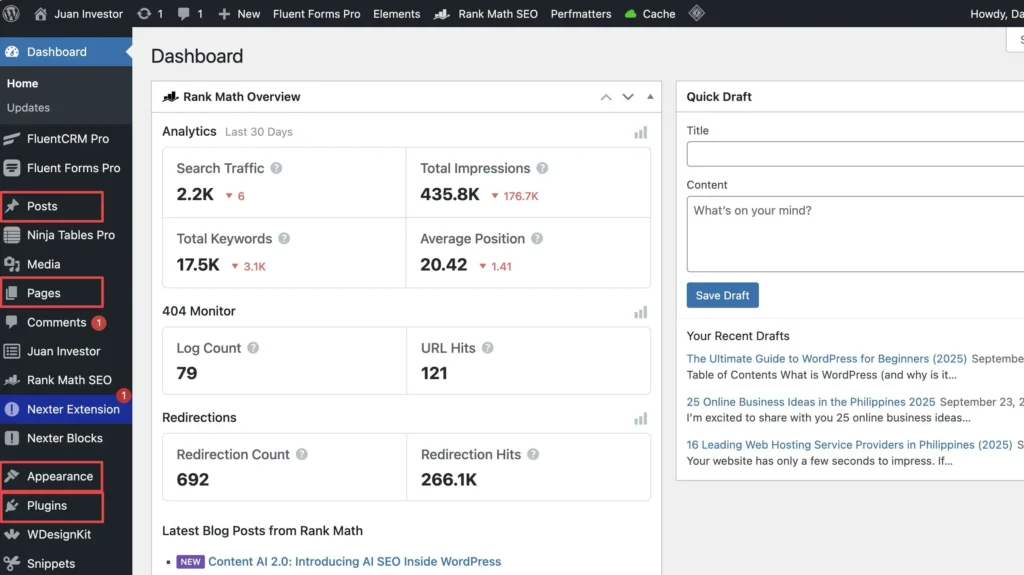Click the WordPress logo icon in admin bar

click(11, 13)
